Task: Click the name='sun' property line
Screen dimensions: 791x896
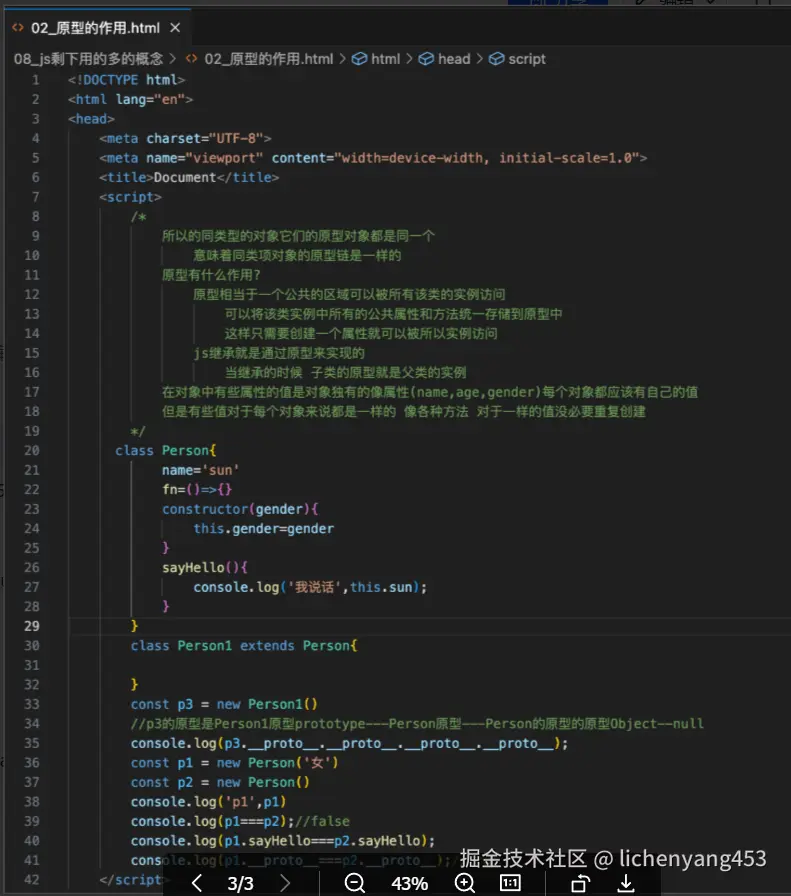Action: [201, 470]
